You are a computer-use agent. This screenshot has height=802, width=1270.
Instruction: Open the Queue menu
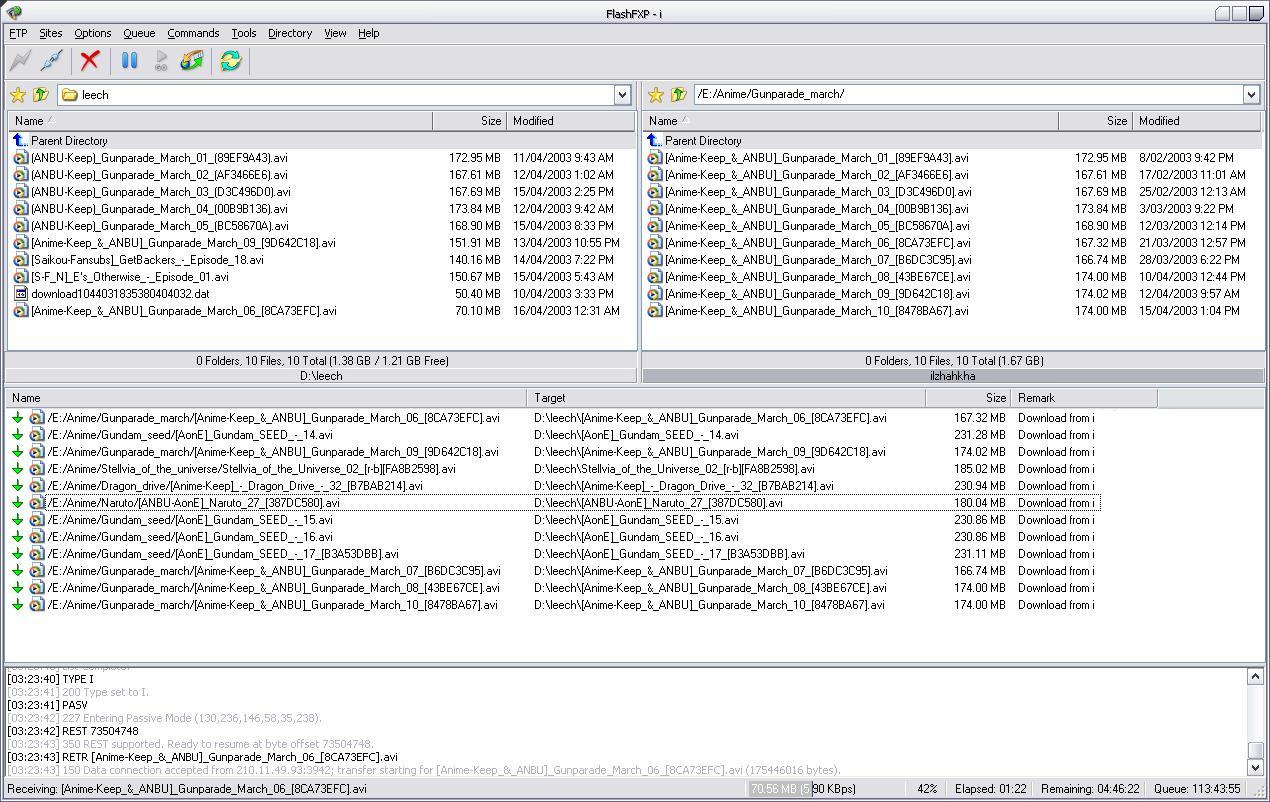139,33
